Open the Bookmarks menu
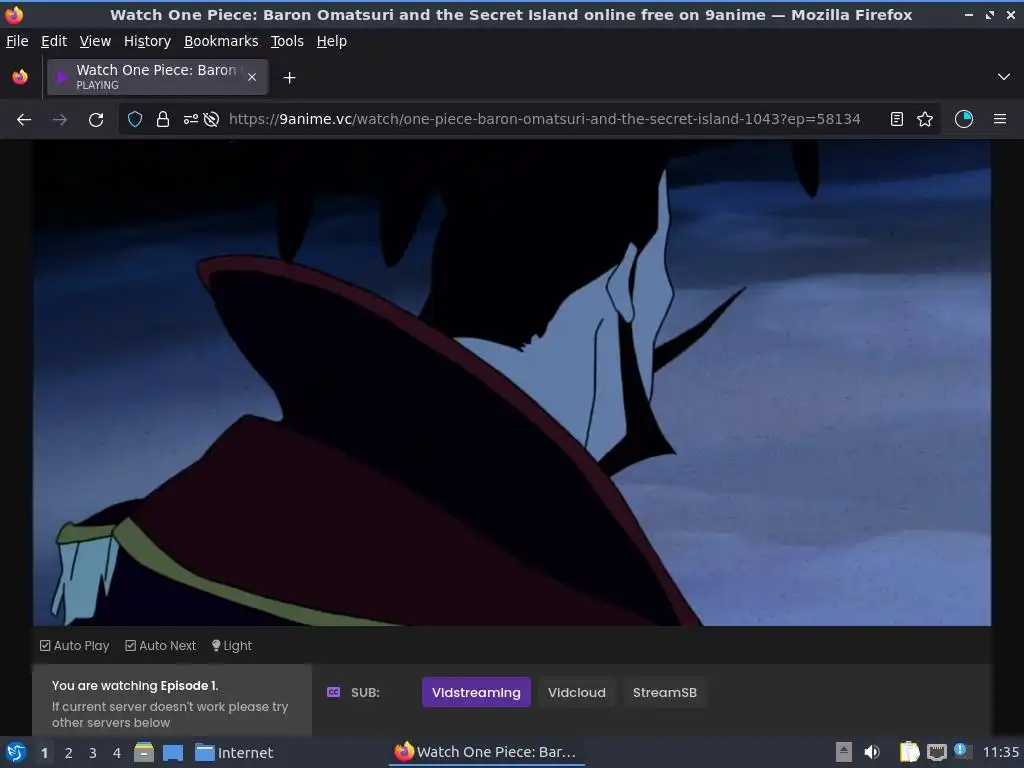Viewport: 1024px width, 768px height. (221, 41)
